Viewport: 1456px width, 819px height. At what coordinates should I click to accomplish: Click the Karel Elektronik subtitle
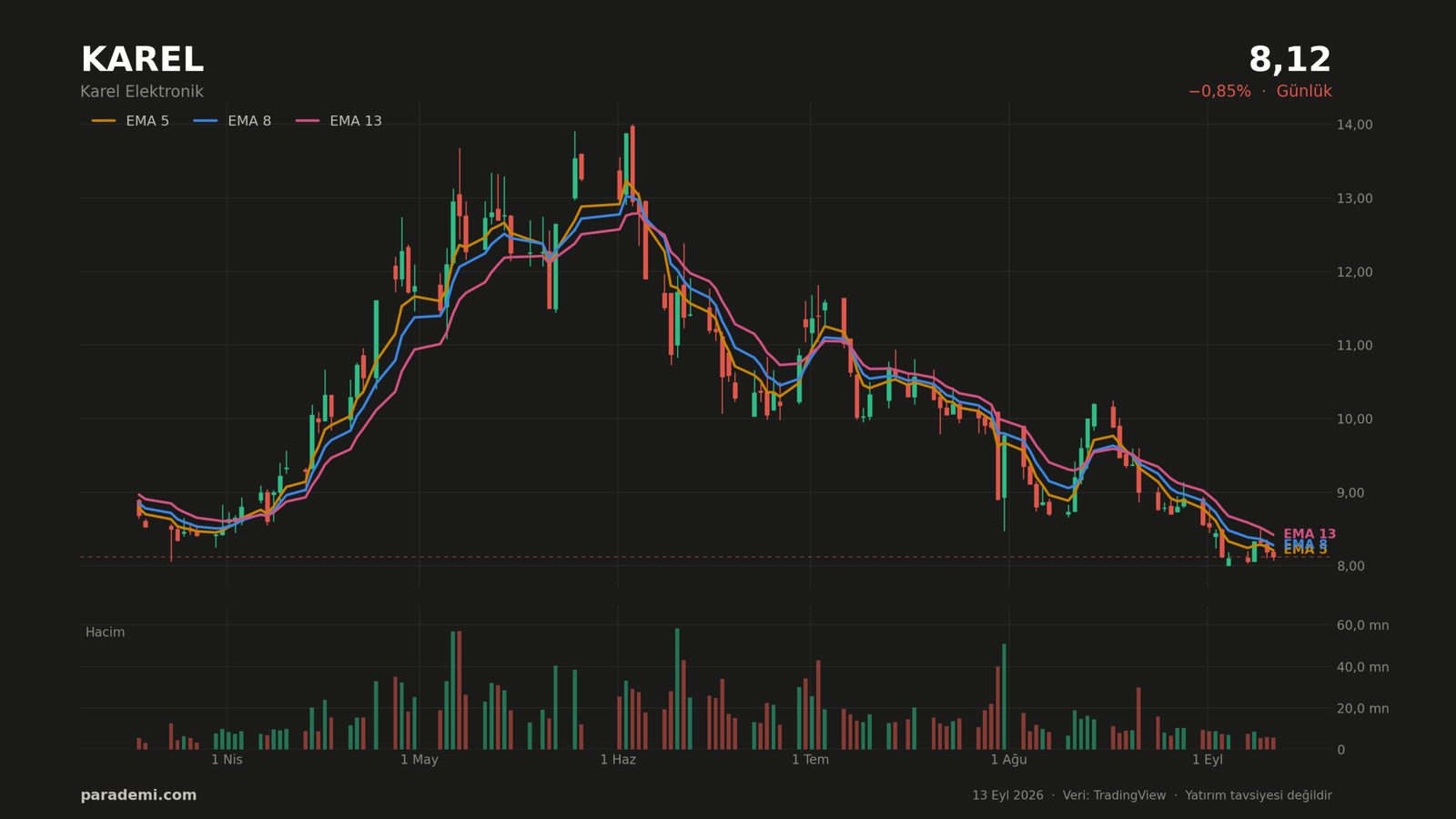pos(142,92)
